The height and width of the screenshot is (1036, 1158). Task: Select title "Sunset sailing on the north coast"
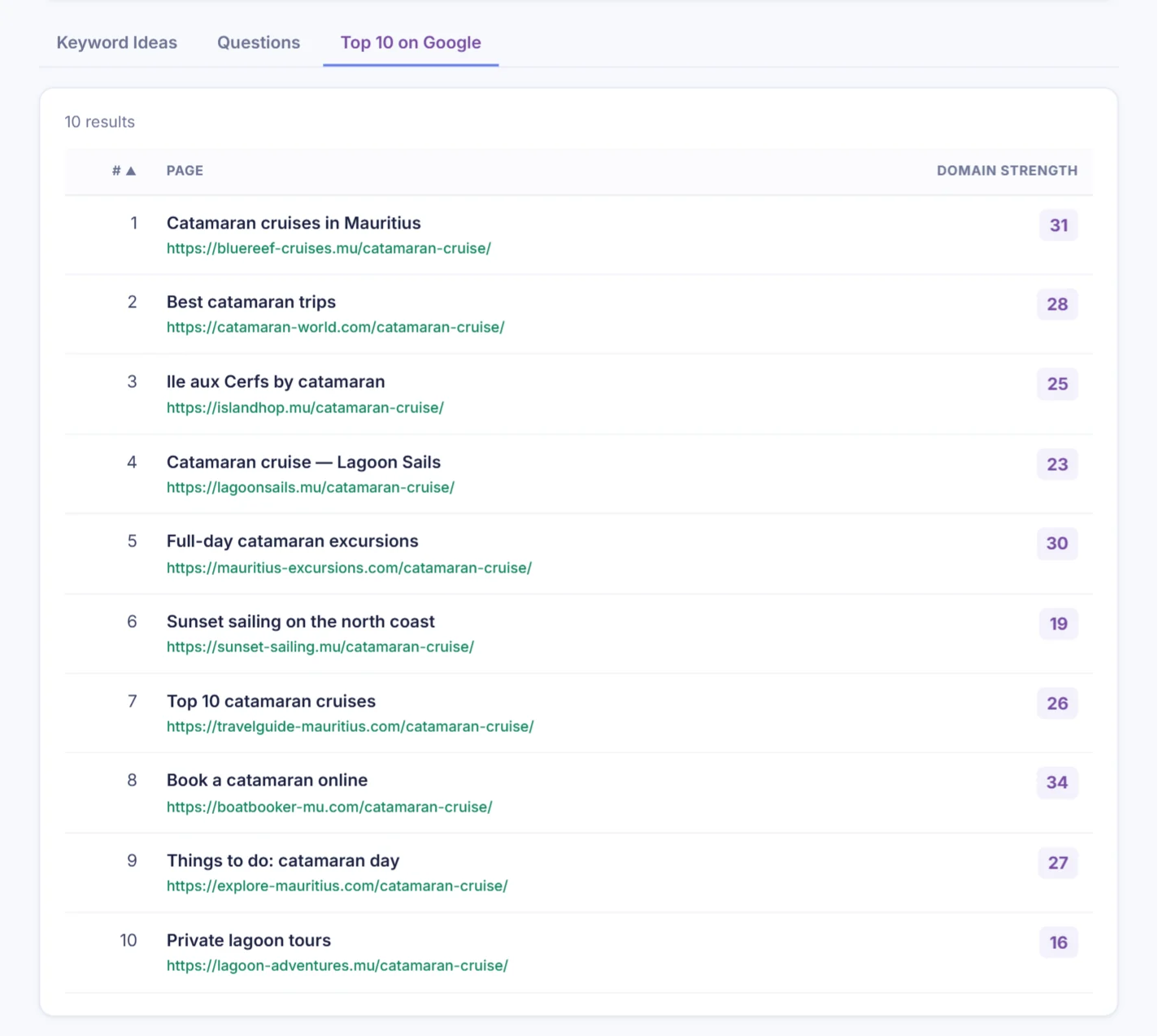(301, 621)
